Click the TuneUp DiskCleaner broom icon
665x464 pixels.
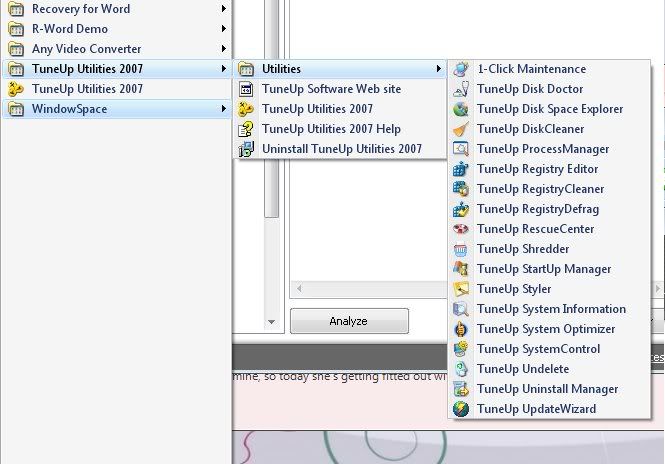[461, 129]
